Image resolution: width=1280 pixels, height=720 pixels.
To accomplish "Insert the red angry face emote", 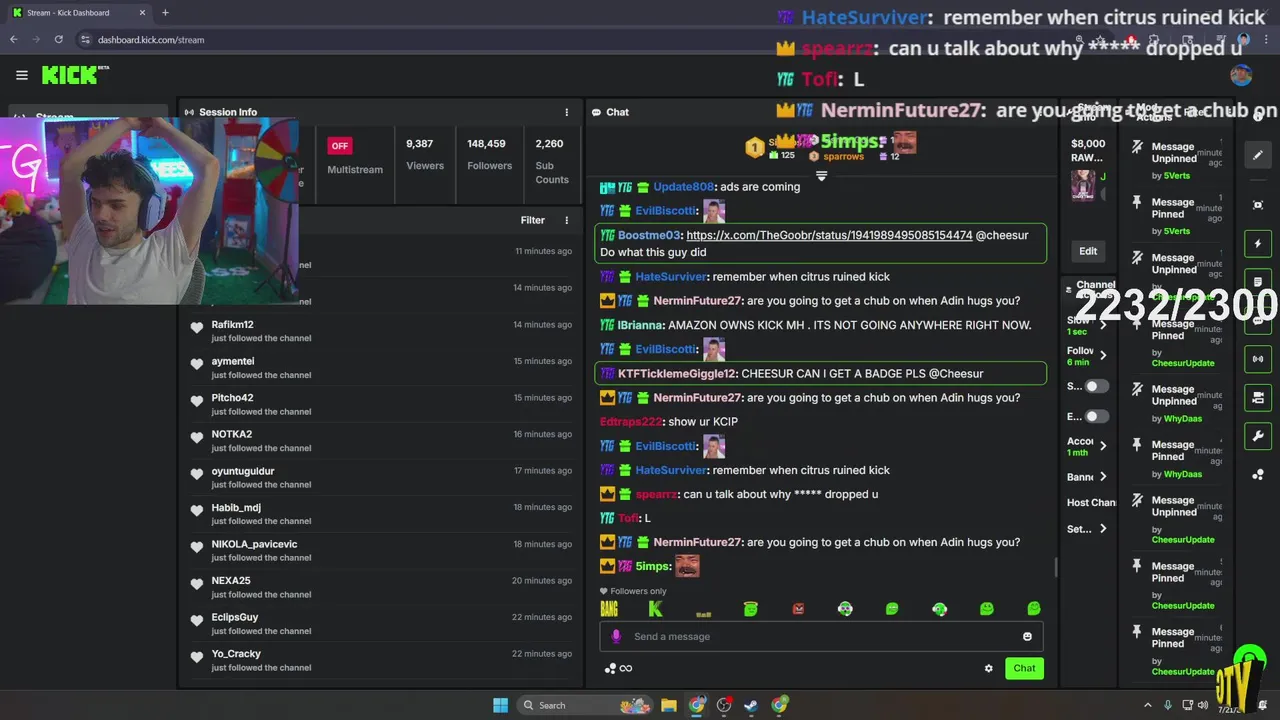I will 798,608.
